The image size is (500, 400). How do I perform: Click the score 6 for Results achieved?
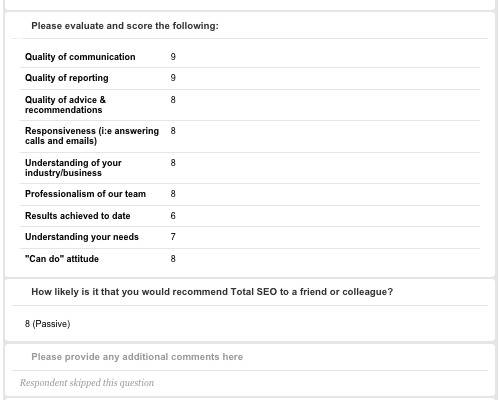tap(173, 216)
